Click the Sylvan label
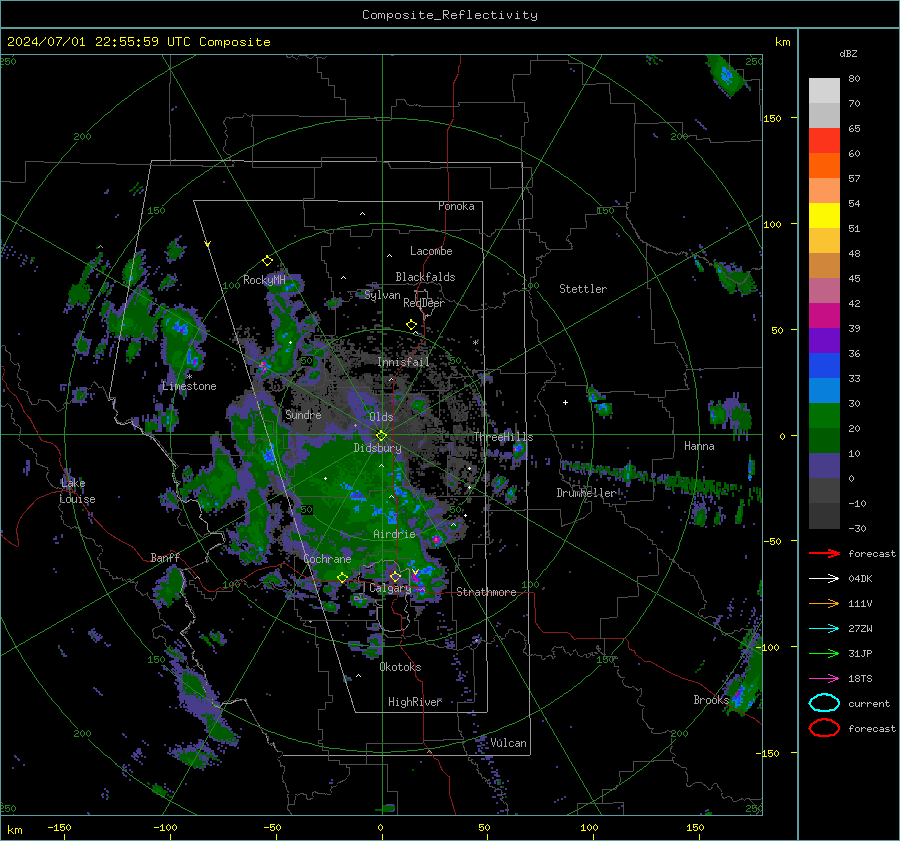The height and width of the screenshot is (841, 900). click(x=382, y=295)
